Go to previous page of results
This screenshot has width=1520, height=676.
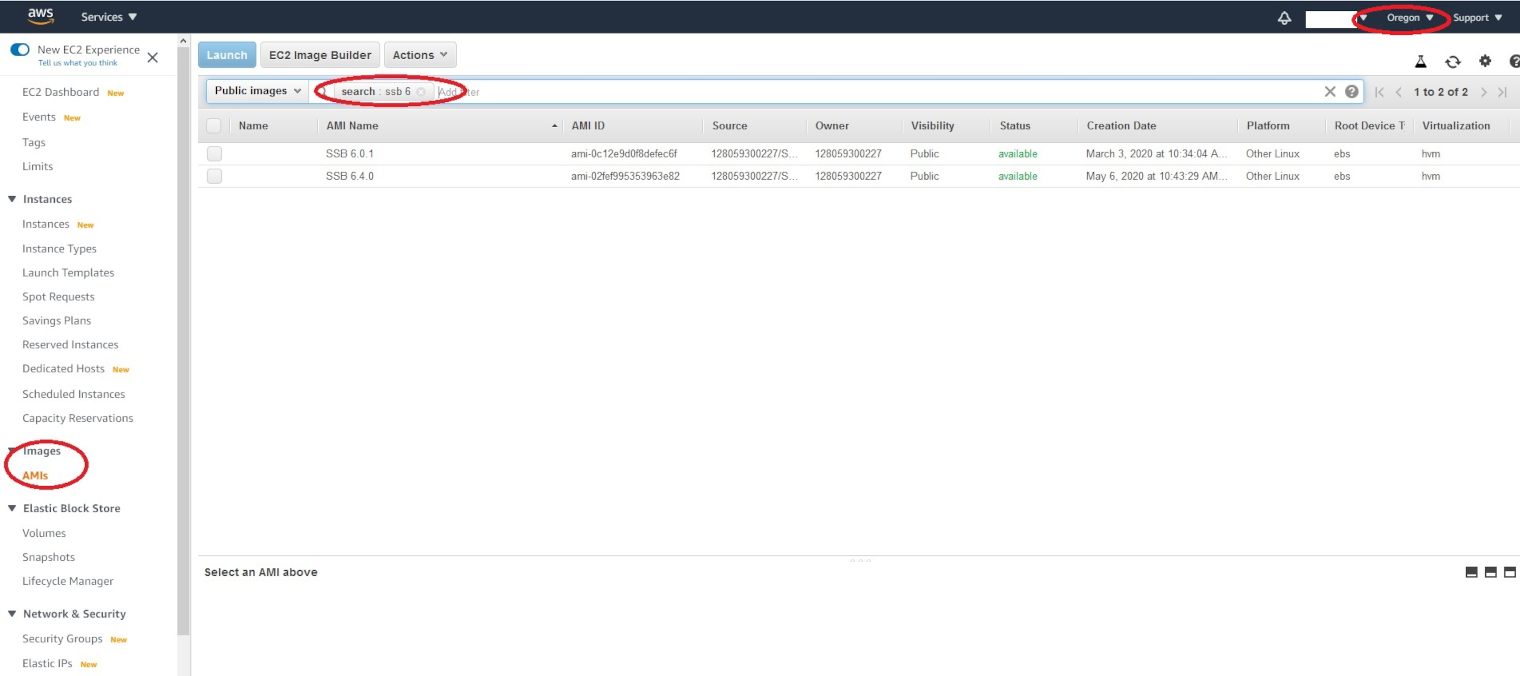coord(1399,92)
